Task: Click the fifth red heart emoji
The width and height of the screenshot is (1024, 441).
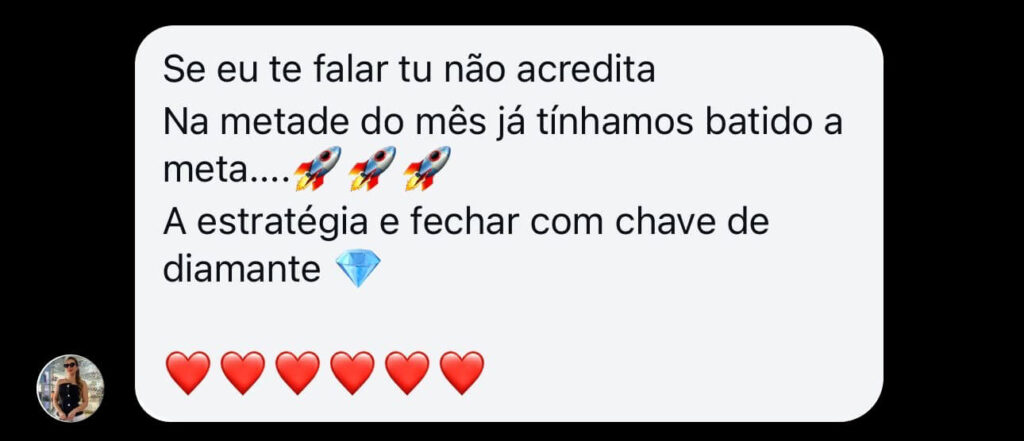Action: point(408,372)
